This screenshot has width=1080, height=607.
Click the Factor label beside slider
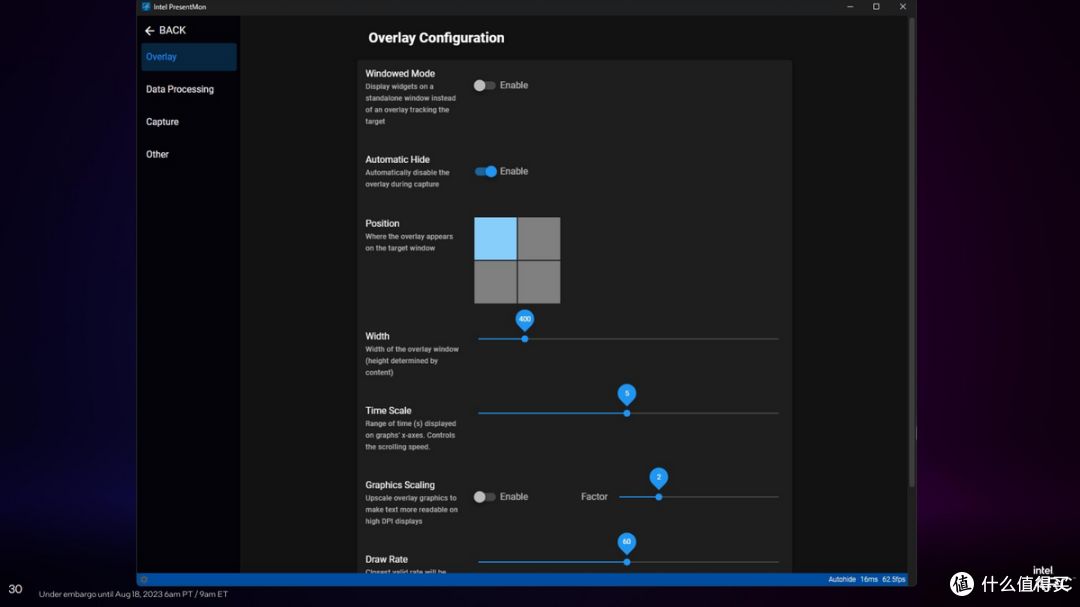594,497
